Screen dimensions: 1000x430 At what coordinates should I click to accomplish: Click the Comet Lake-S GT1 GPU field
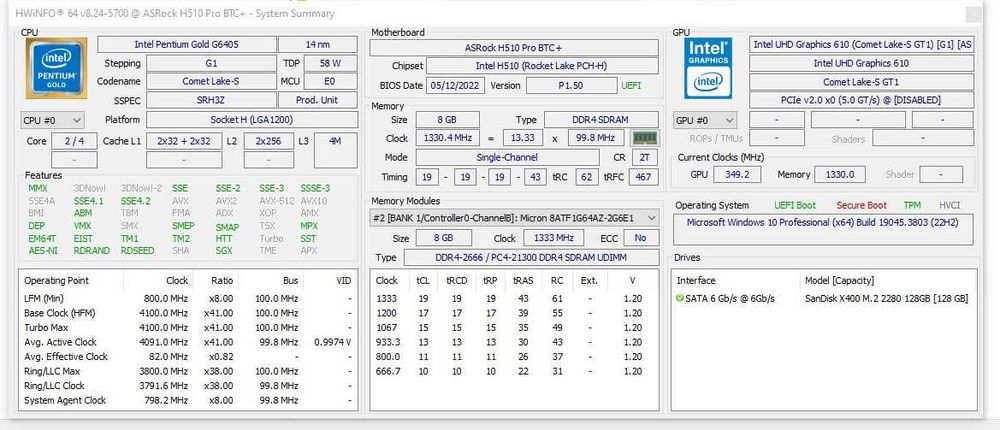861,82
